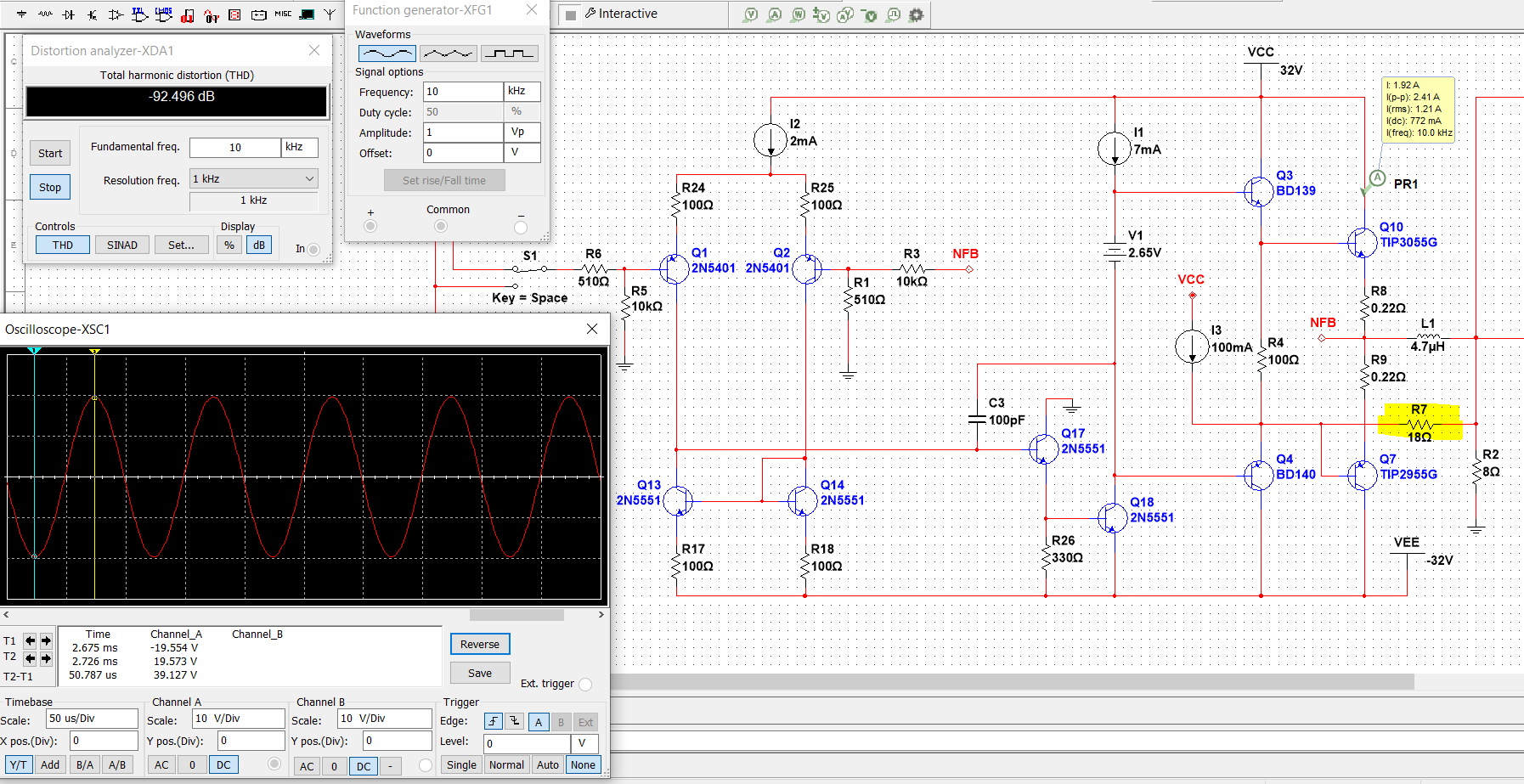Change the amplitude unit Vp field

(x=522, y=132)
